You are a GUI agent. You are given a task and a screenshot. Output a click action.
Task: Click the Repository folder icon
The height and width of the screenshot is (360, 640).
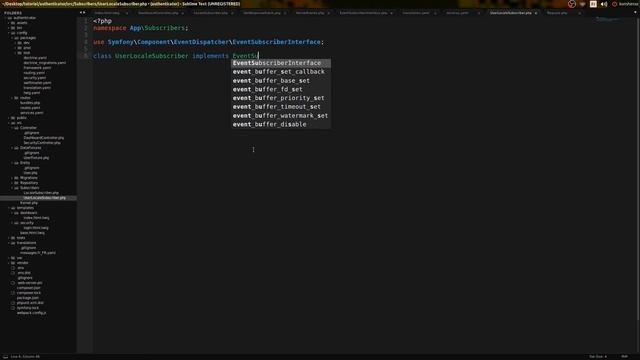pyautogui.click(x=16, y=183)
